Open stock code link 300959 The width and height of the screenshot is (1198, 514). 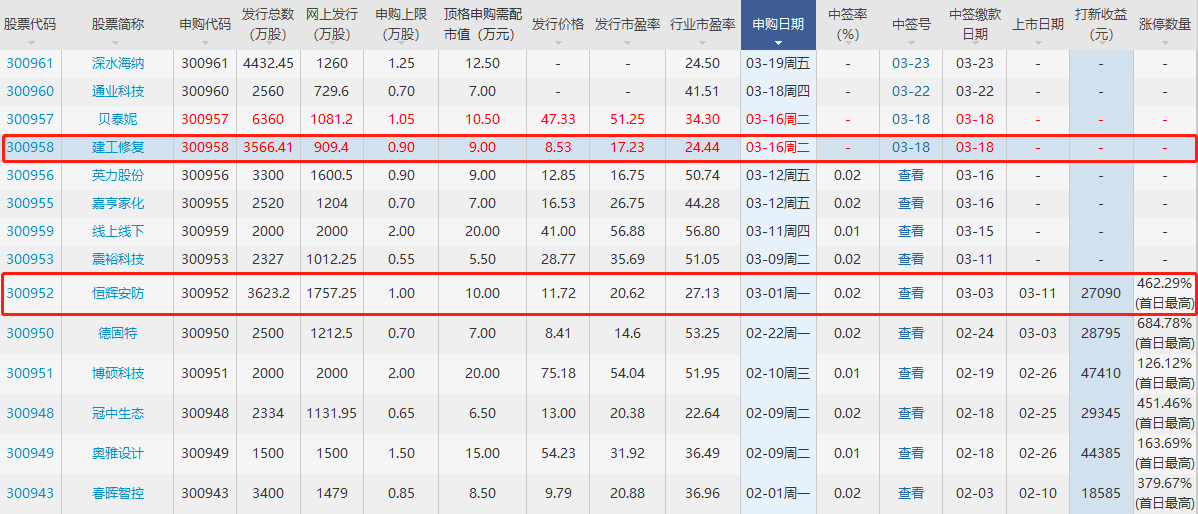[x=30, y=231]
